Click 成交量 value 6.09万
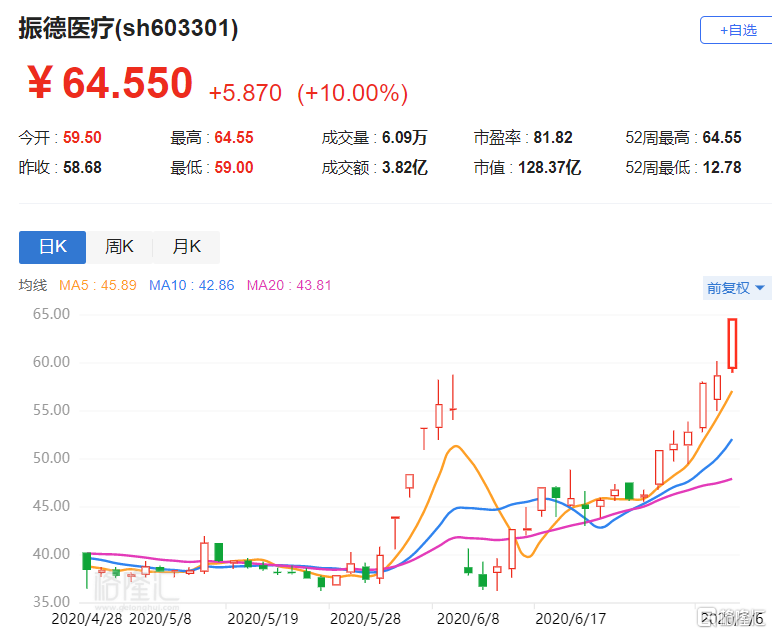772x634 pixels. 405,137
